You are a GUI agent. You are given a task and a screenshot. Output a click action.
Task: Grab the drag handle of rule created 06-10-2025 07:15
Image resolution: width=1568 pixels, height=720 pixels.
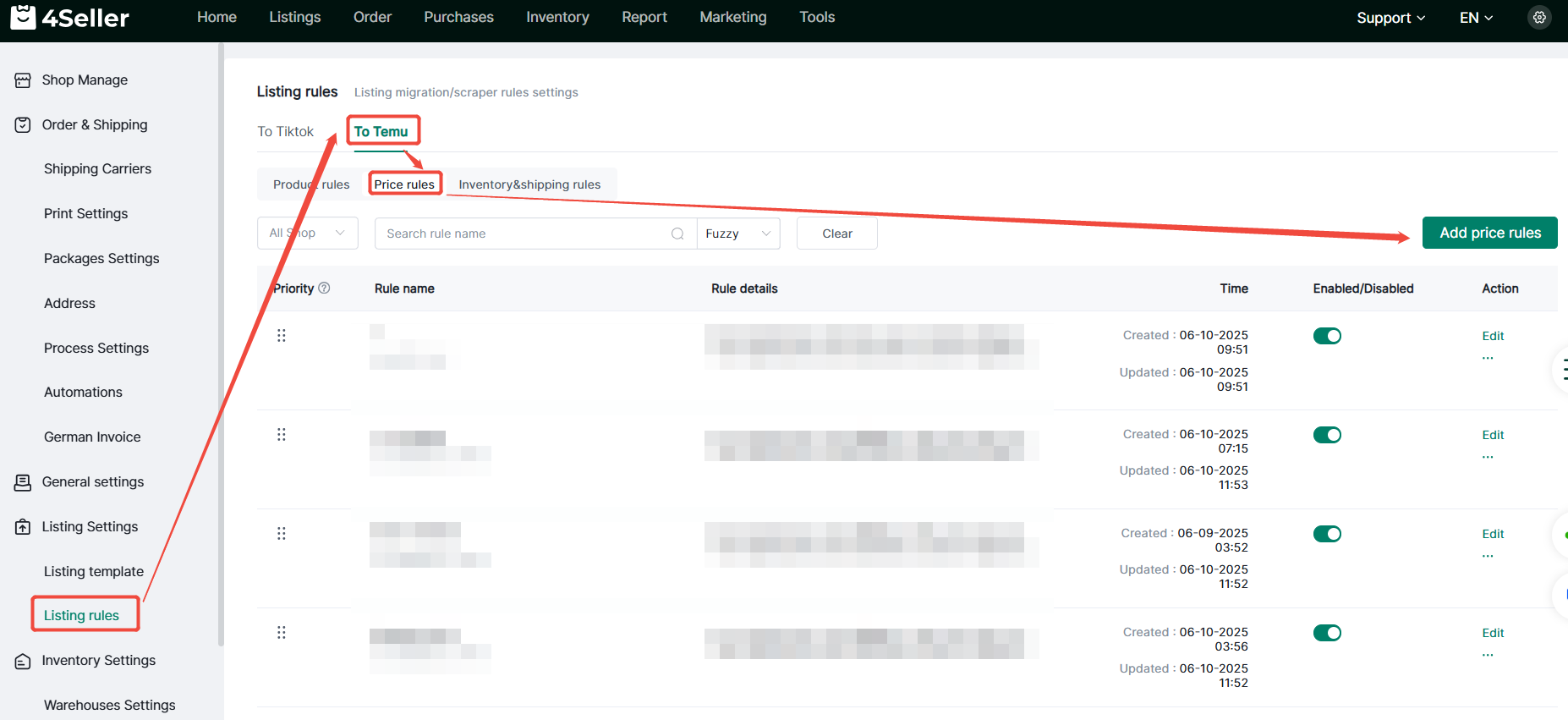(282, 435)
